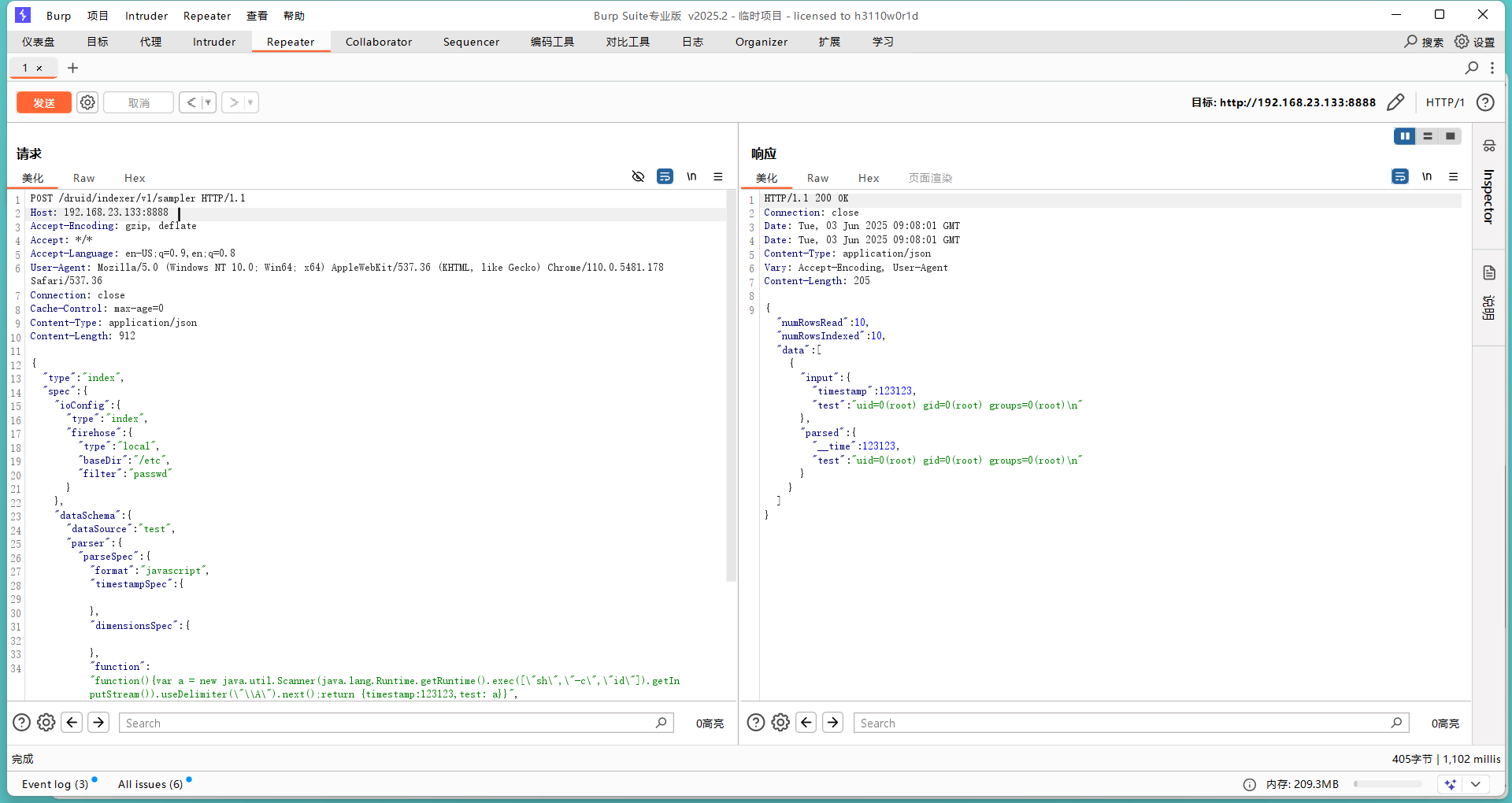Open response 页面渲染 render tab

click(x=930, y=178)
